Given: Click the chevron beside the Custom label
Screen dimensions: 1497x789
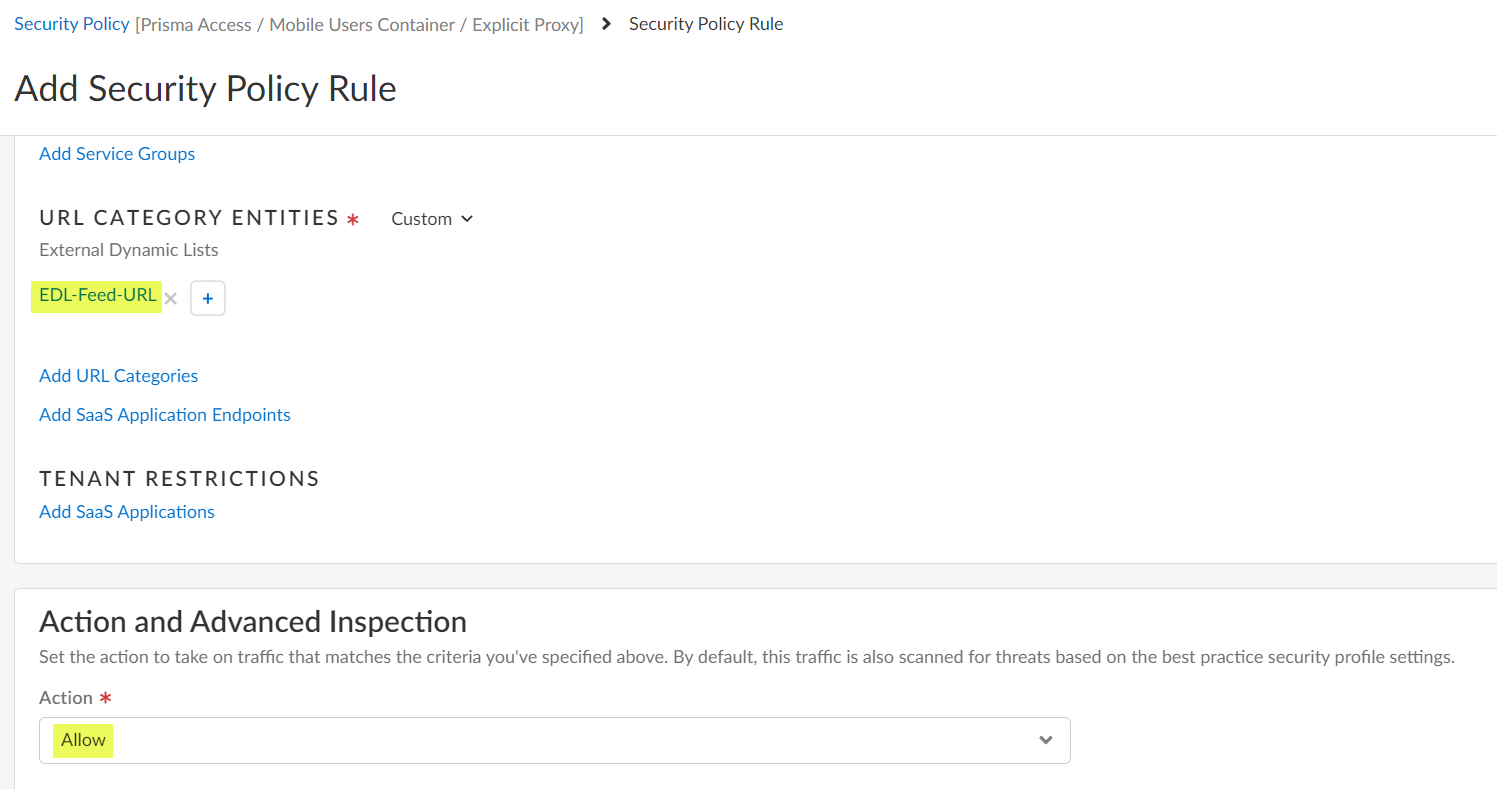Looking at the screenshot, I should coord(467,218).
